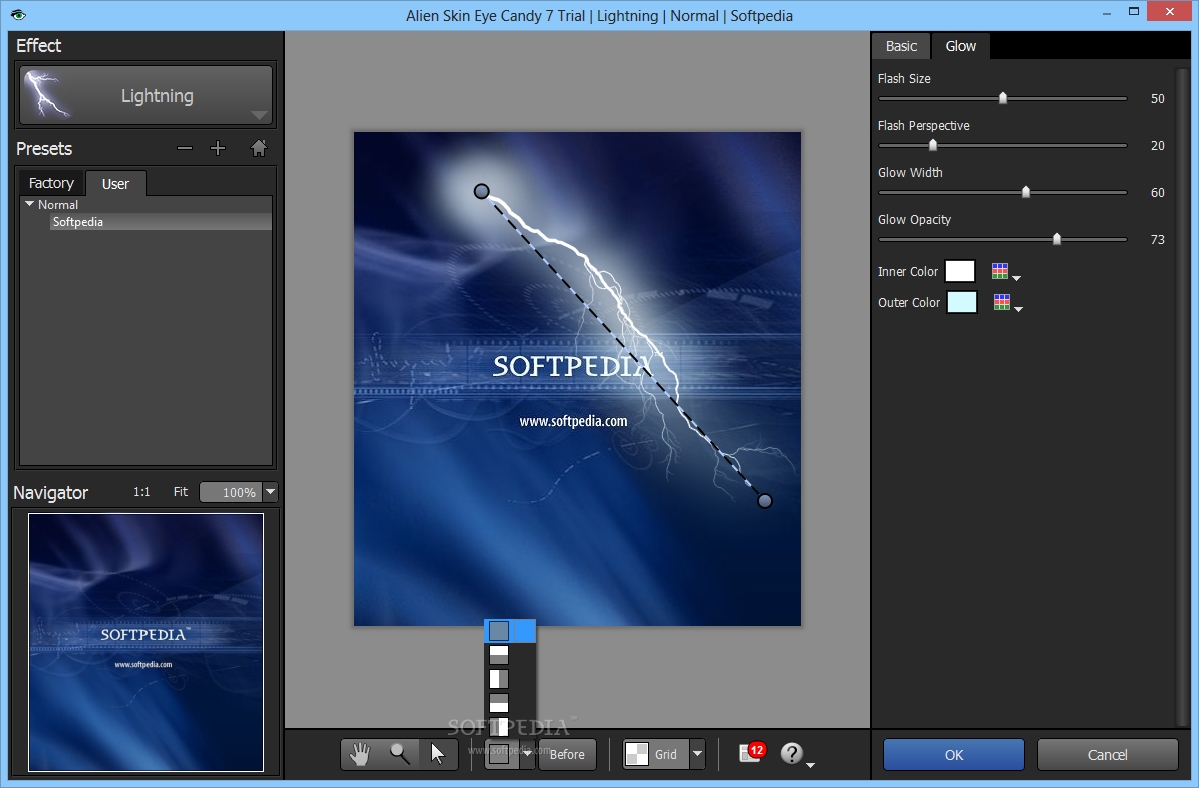Open the news notifications icon with 12 badge
Image resolution: width=1199 pixels, height=788 pixels.
tap(752, 753)
